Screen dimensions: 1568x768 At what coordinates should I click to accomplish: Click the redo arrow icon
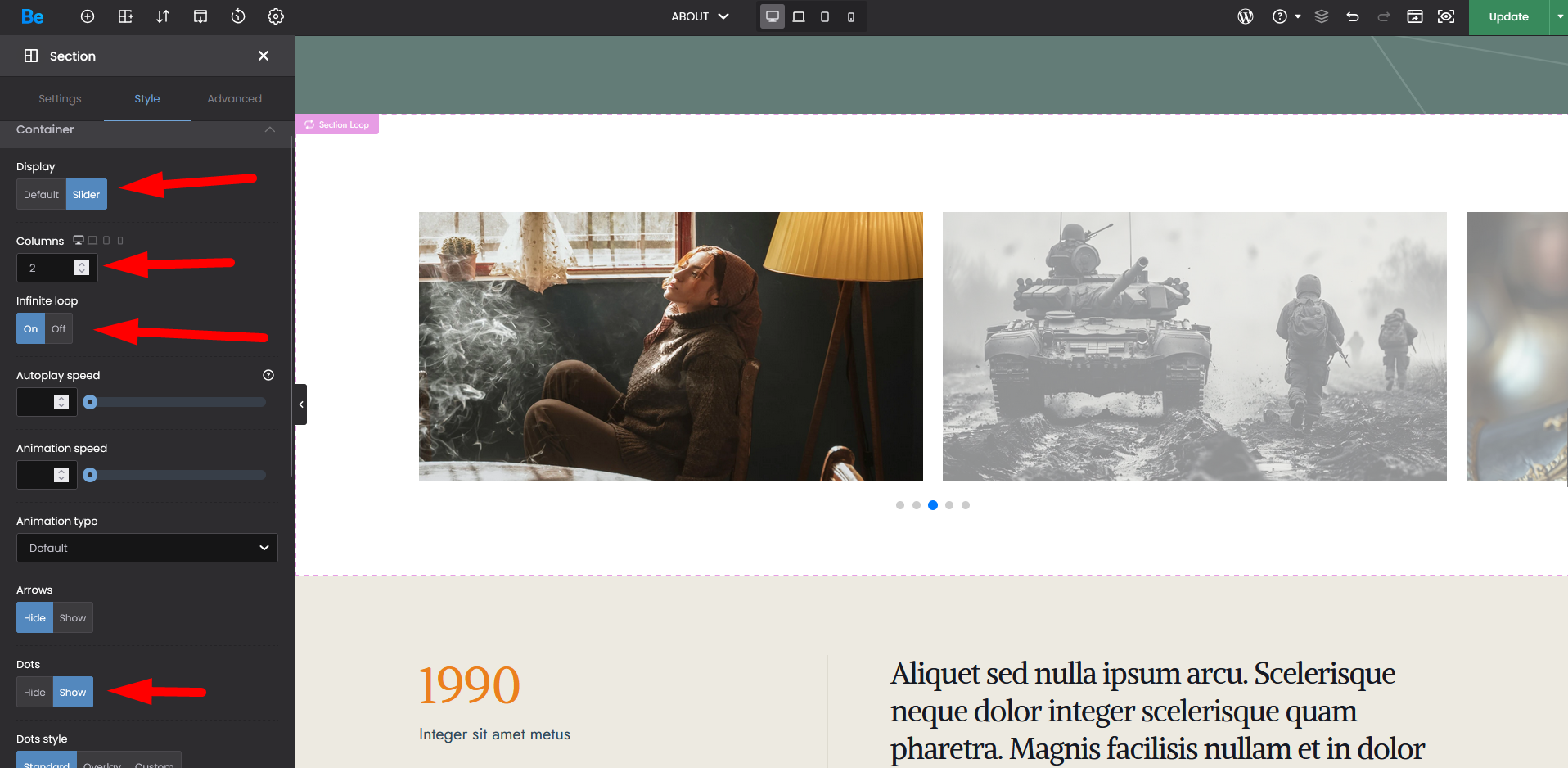point(1384,16)
